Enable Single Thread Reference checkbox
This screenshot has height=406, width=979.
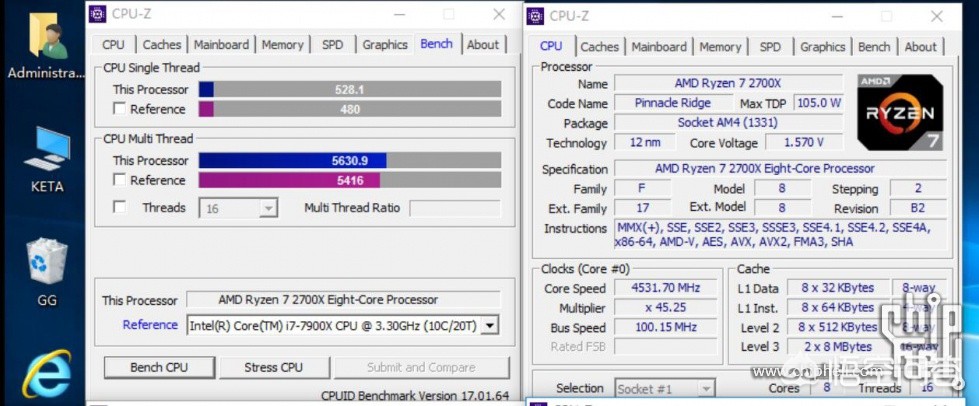[119, 109]
